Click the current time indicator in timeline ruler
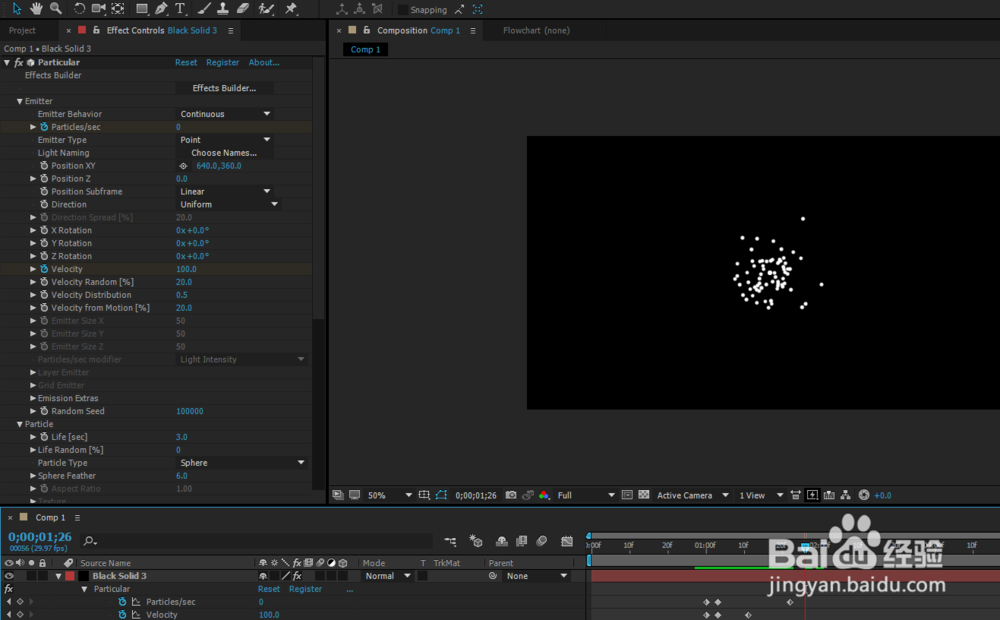Screen dimensions: 1000x620 (x=805, y=546)
